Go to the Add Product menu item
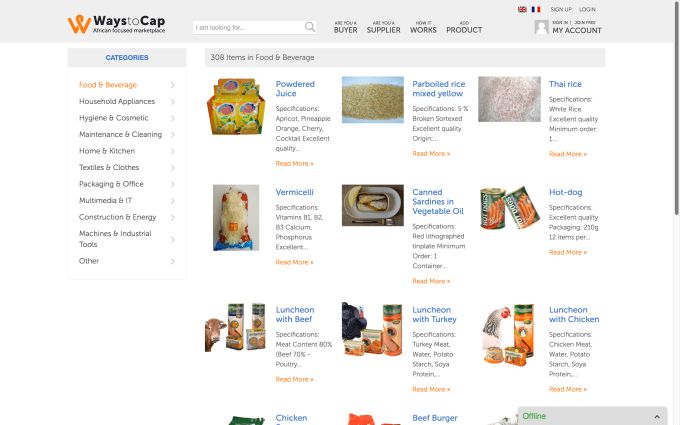This screenshot has width=680, height=425. 464,27
